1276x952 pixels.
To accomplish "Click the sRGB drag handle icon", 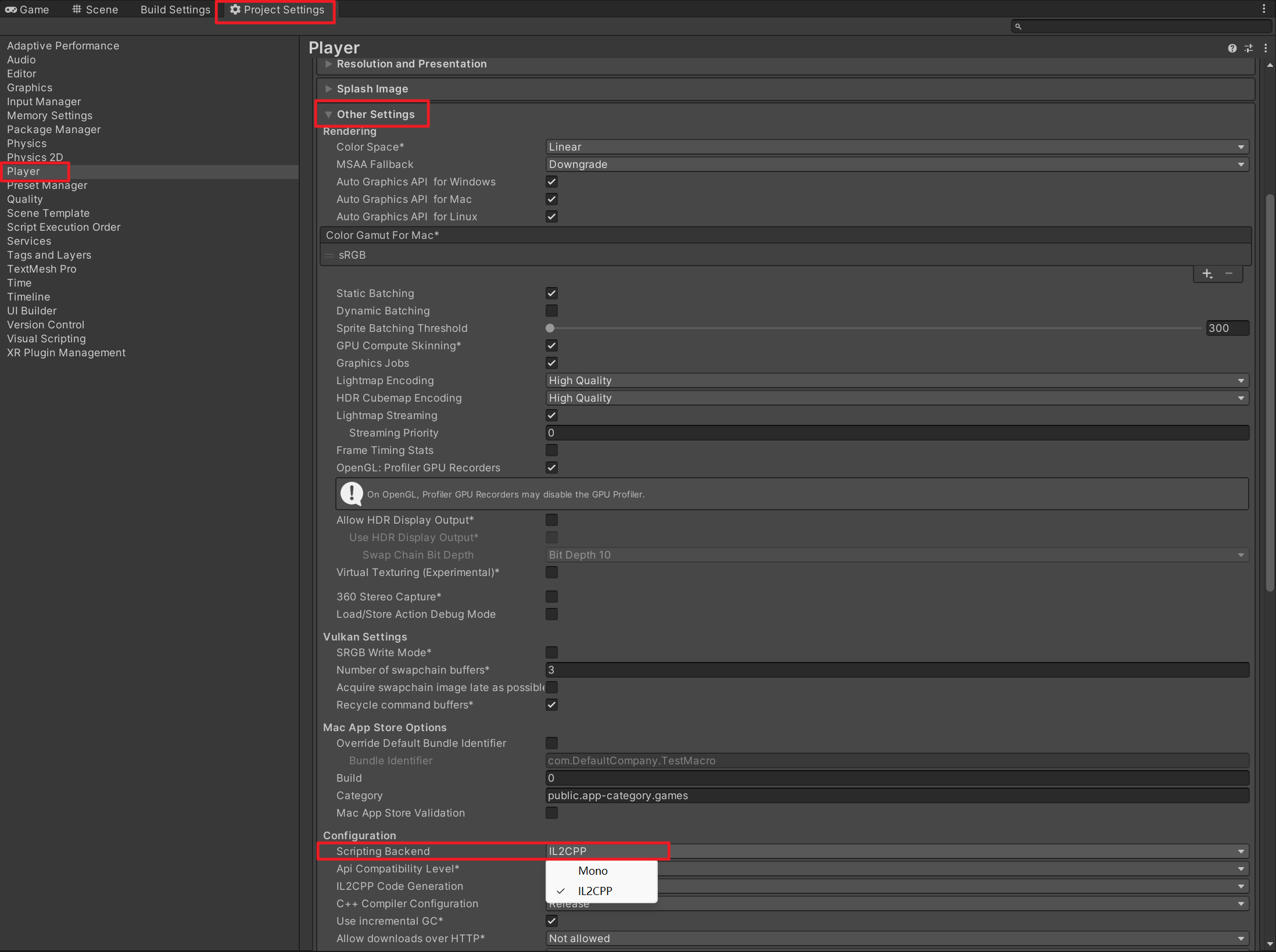I will pyautogui.click(x=329, y=255).
